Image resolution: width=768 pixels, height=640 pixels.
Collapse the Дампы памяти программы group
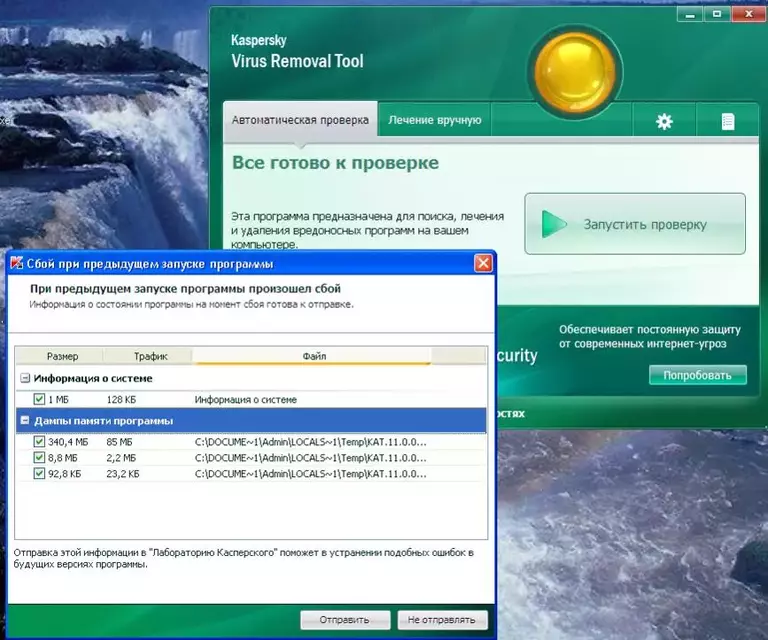coord(25,420)
